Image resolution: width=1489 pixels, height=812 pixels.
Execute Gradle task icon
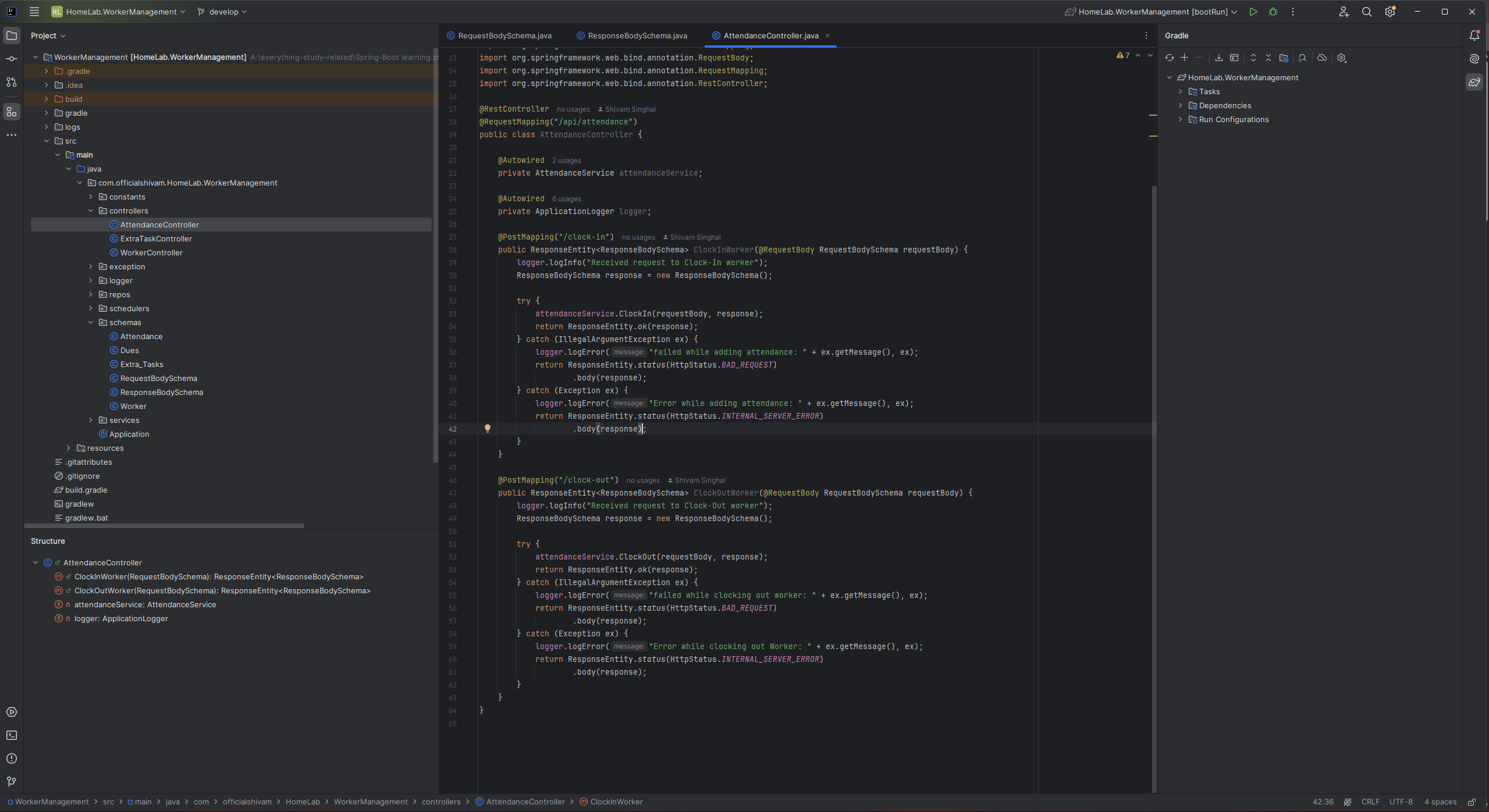click(1234, 58)
